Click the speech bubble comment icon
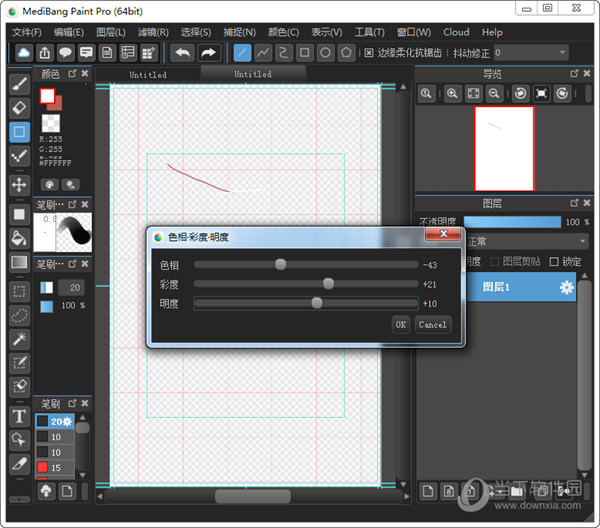This screenshot has height=528, width=600. (x=65, y=53)
